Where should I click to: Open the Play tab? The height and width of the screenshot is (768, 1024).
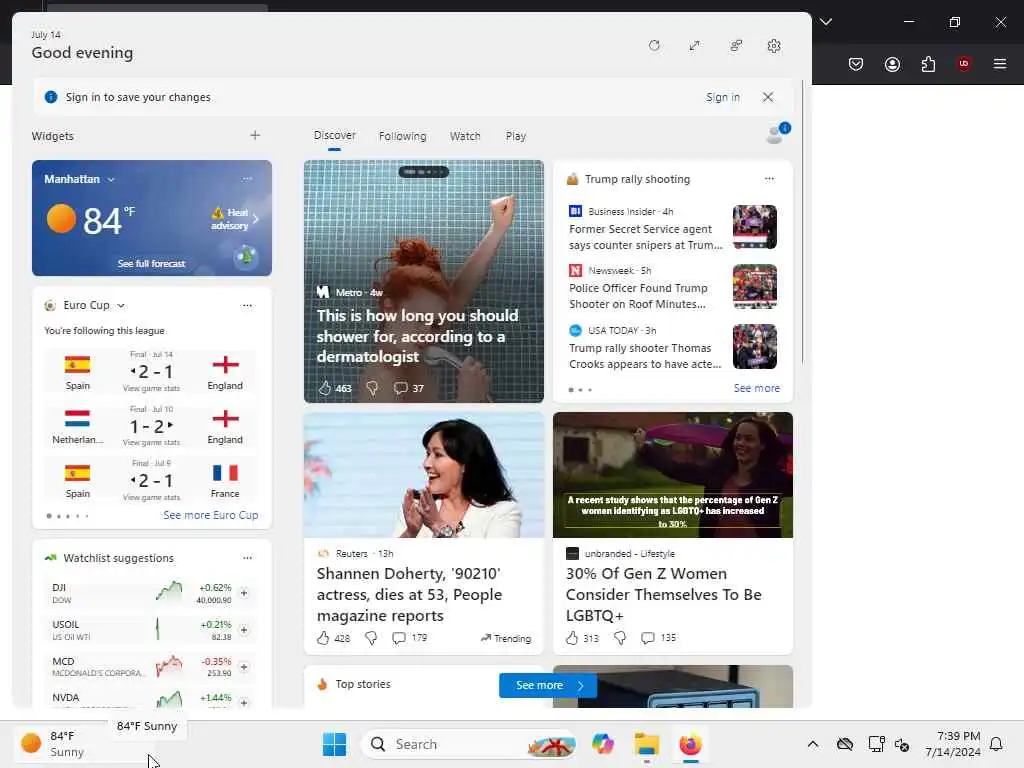[515, 136]
